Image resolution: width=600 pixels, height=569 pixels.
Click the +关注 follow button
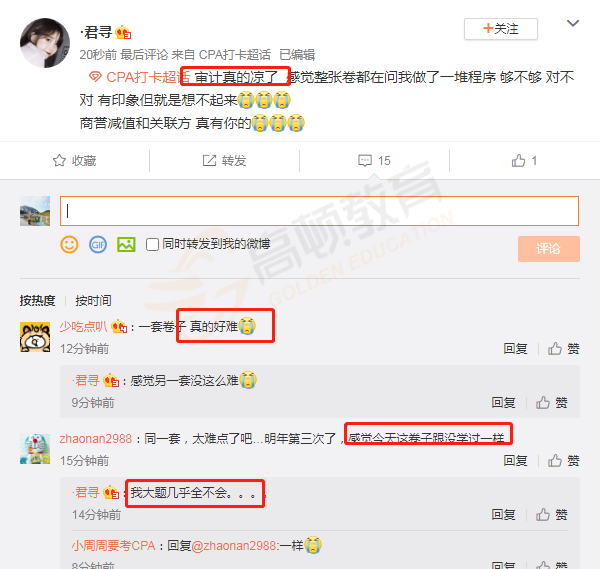click(501, 29)
